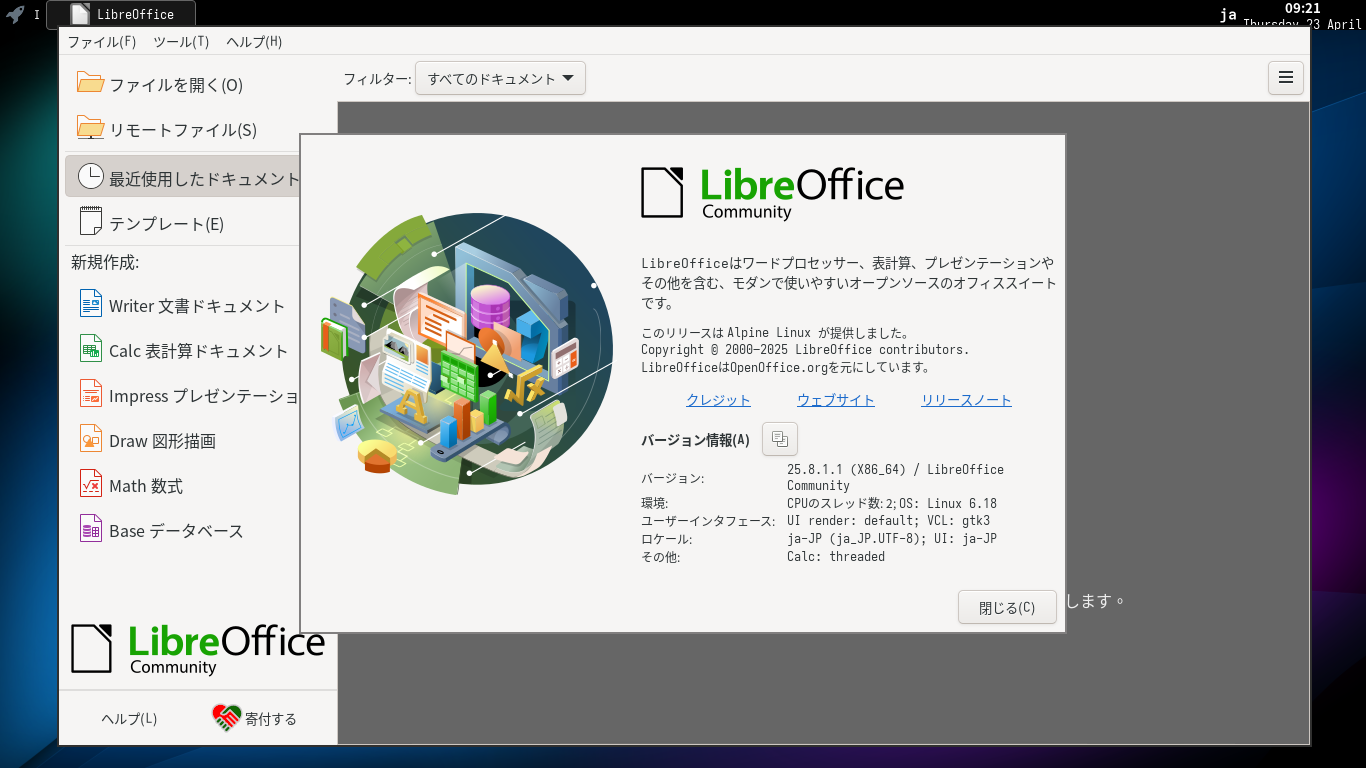Create a new Calc 表計算ドキュメント
Screen dimensions: 1366x768
coord(183,349)
